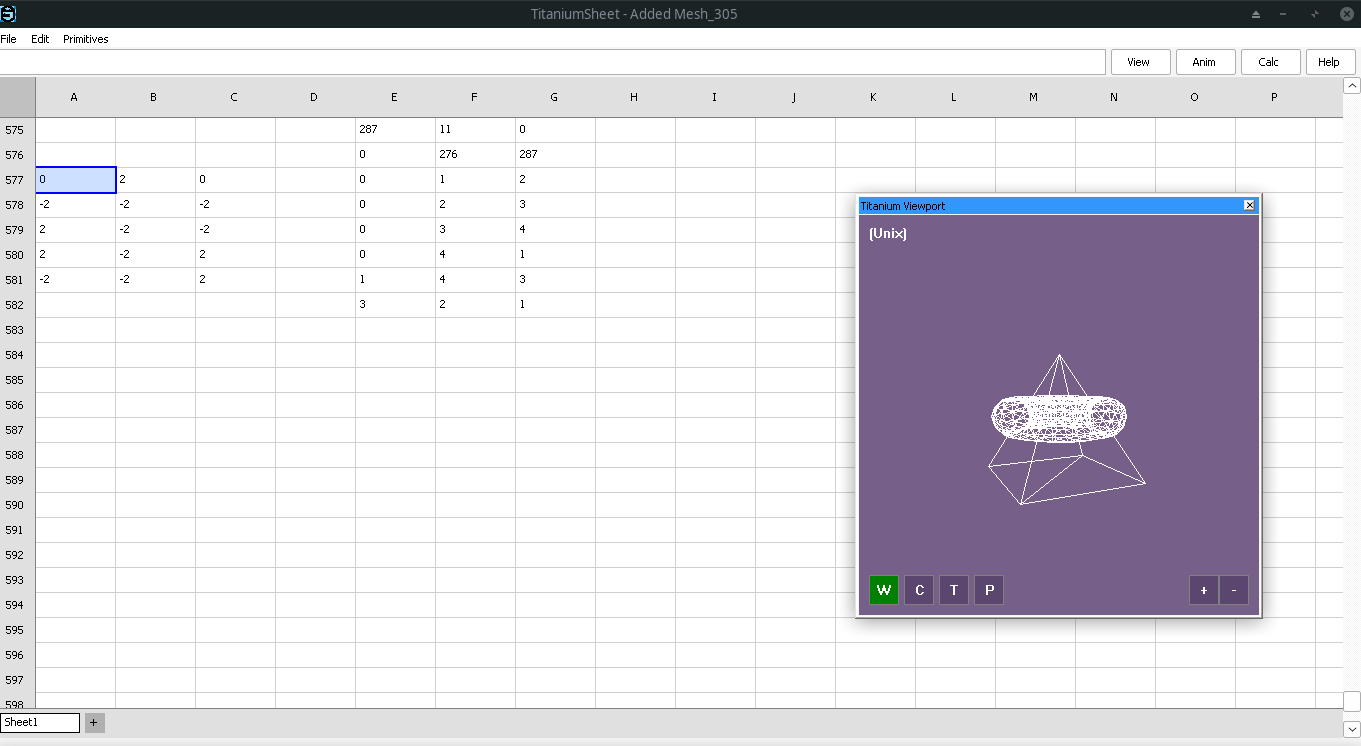Select column E header
Image resolution: width=1361 pixels, height=746 pixels.
point(395,97)
